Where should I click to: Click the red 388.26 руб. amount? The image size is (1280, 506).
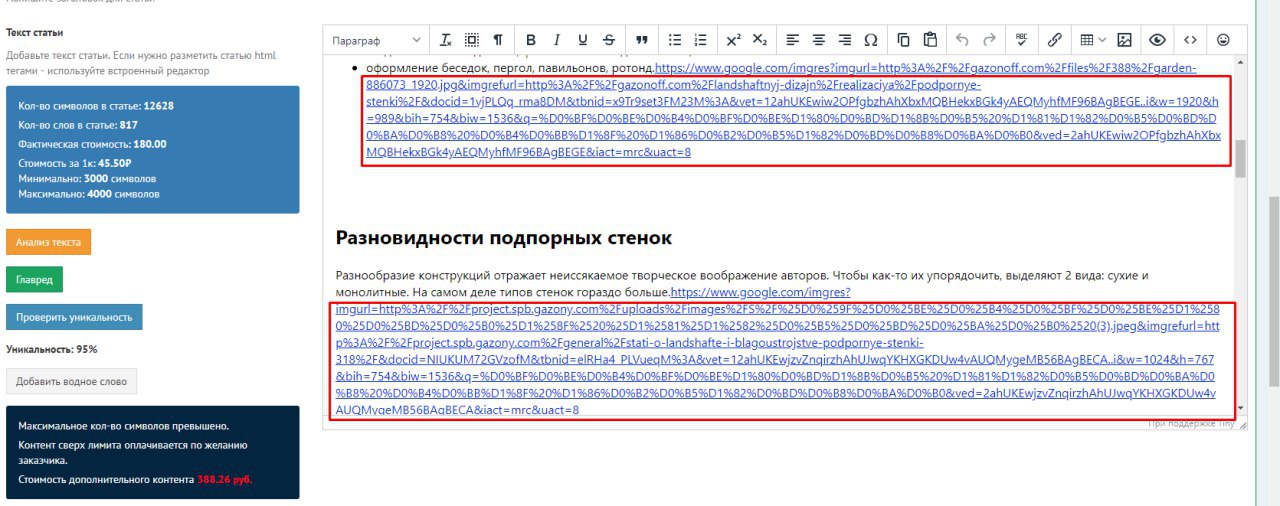(x=225, y=480)
